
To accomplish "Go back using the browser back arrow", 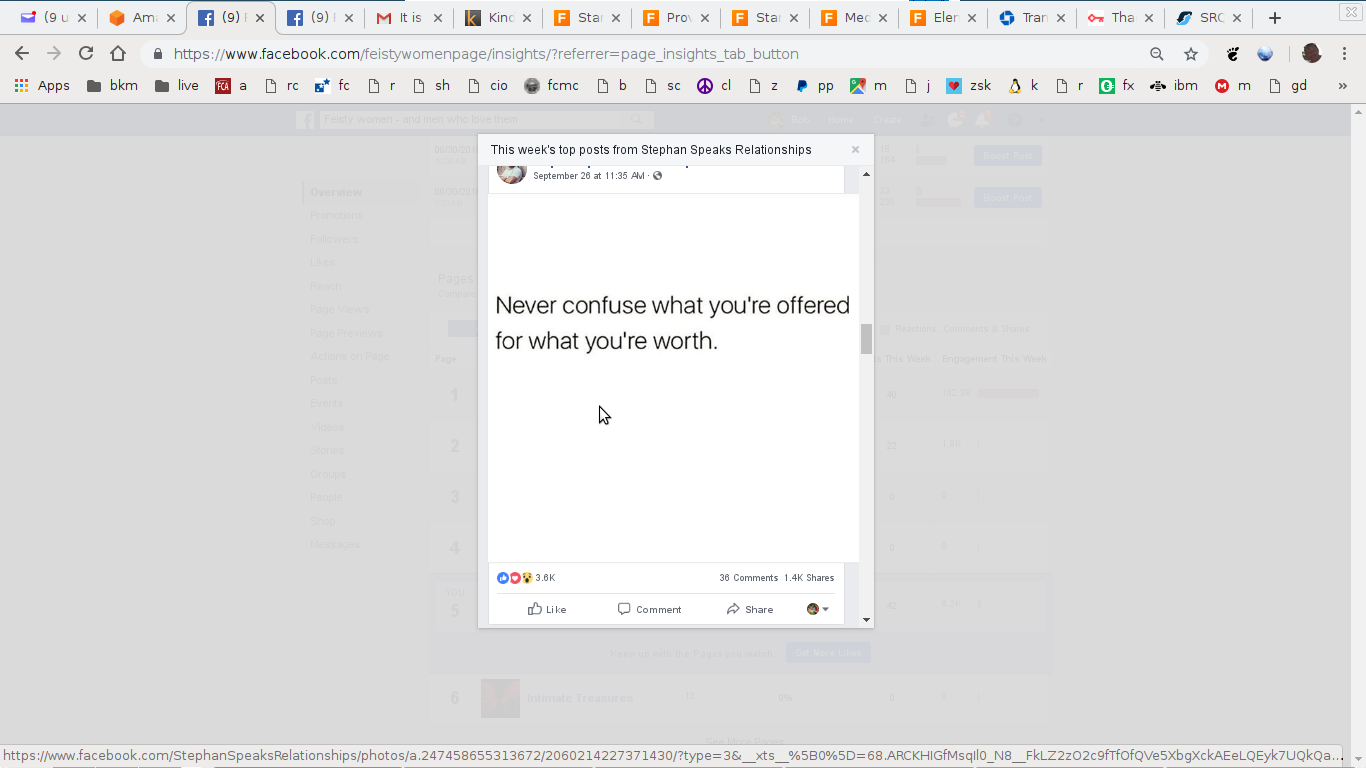I will (x=22, y=54).
